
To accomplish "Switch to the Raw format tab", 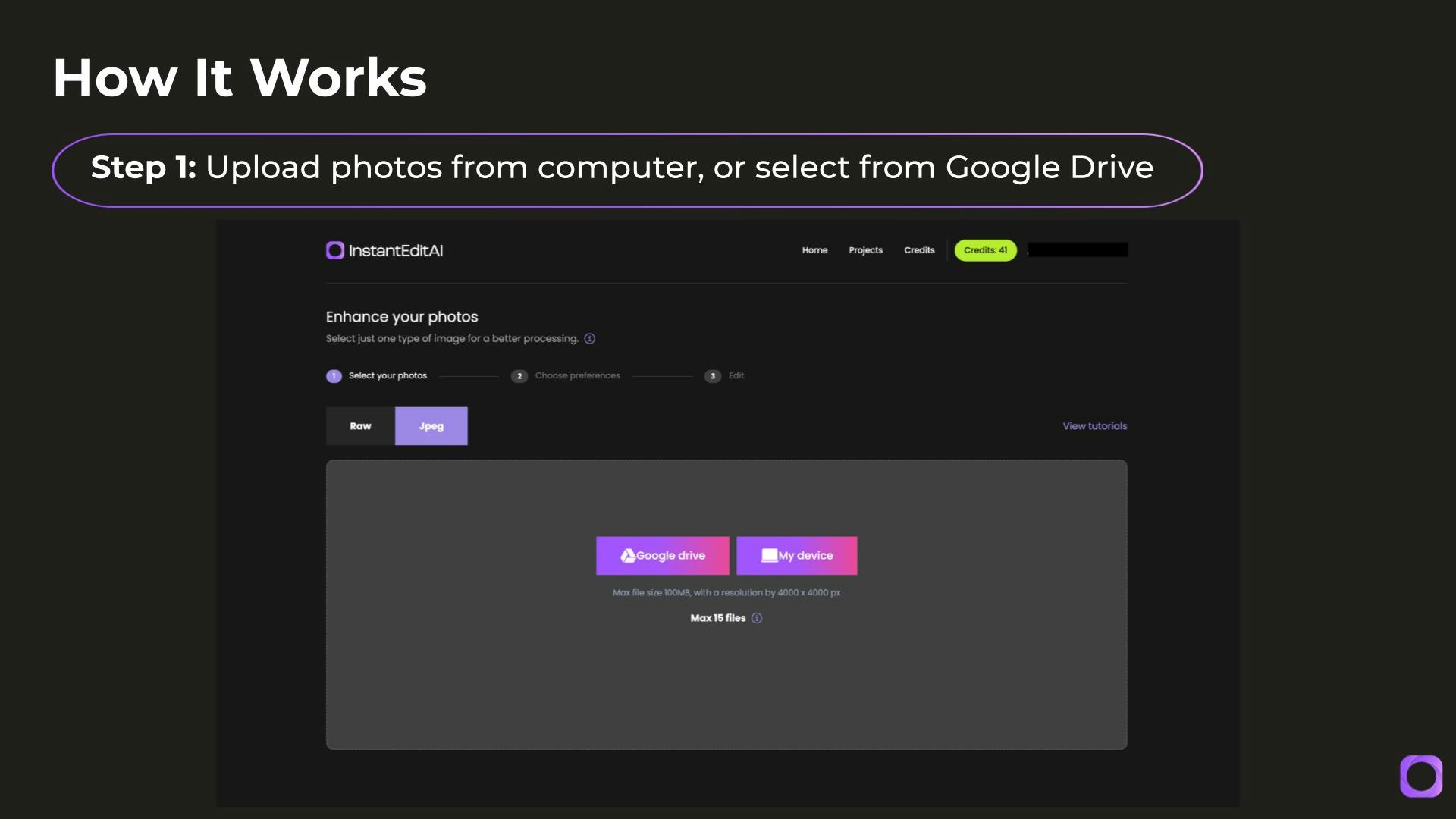I will pyautogui.click(x=360, y=426).
